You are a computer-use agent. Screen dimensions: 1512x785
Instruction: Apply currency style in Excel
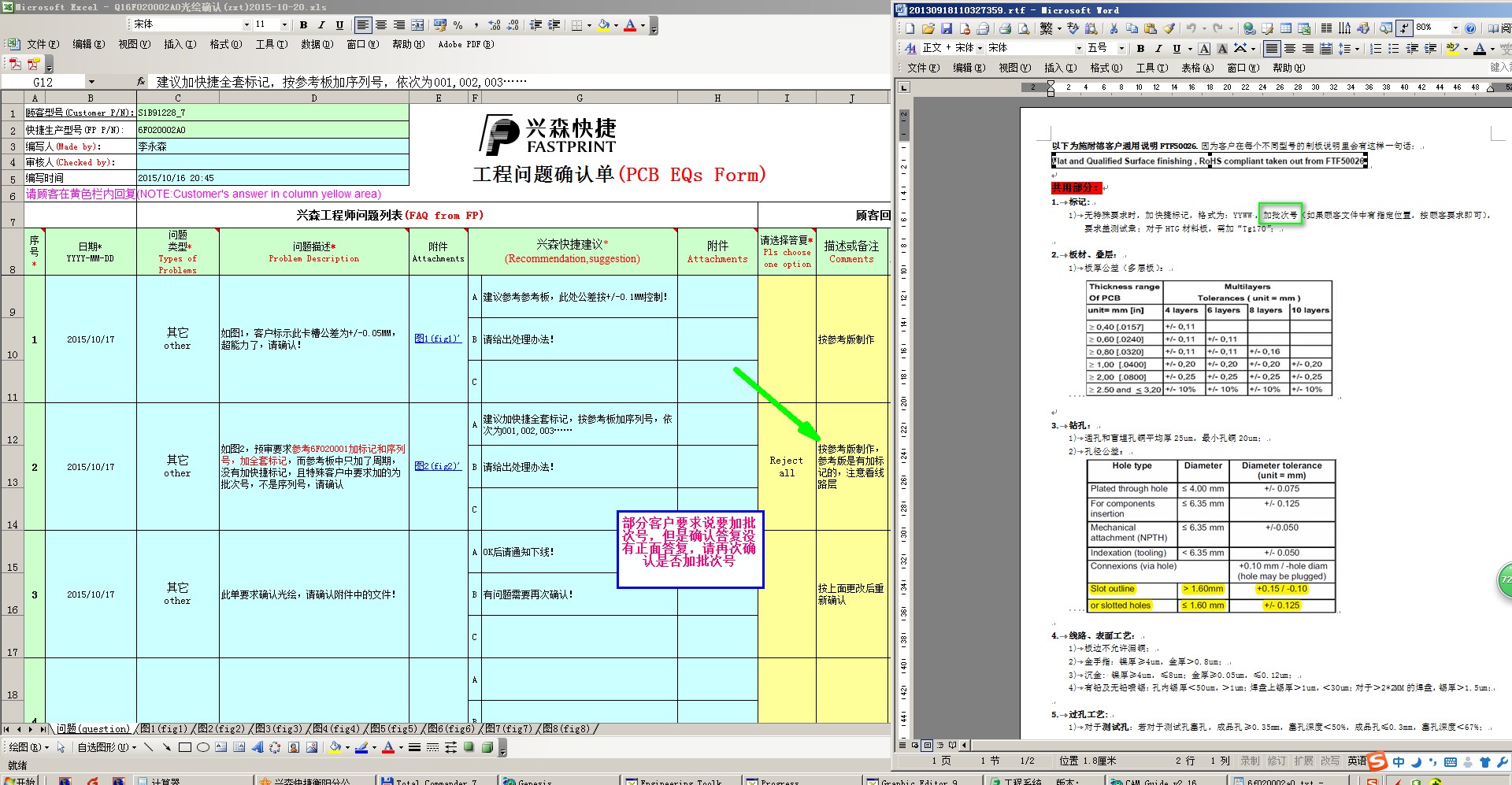[x=439, y=25]
